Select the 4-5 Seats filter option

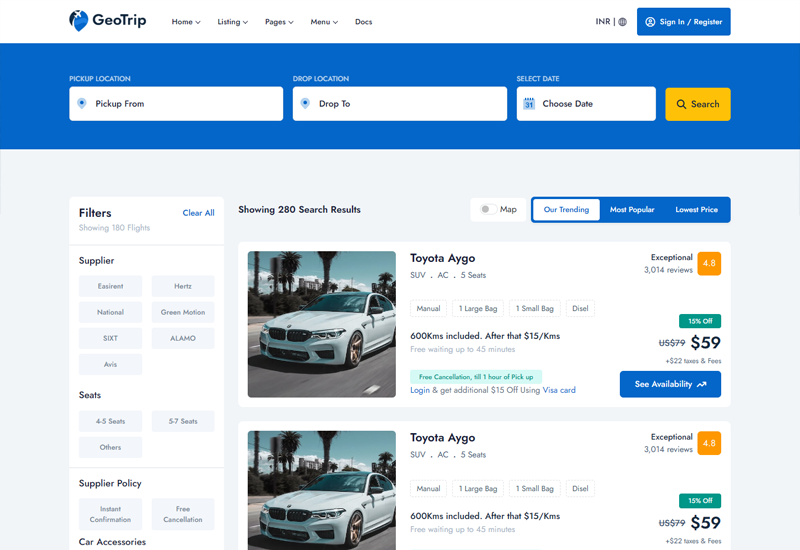coord(110,421)
